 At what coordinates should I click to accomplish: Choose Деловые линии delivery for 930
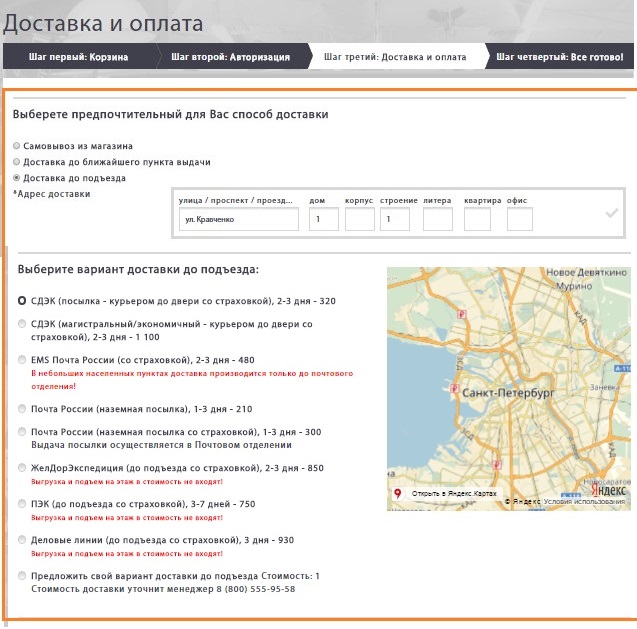pos(22,540)
